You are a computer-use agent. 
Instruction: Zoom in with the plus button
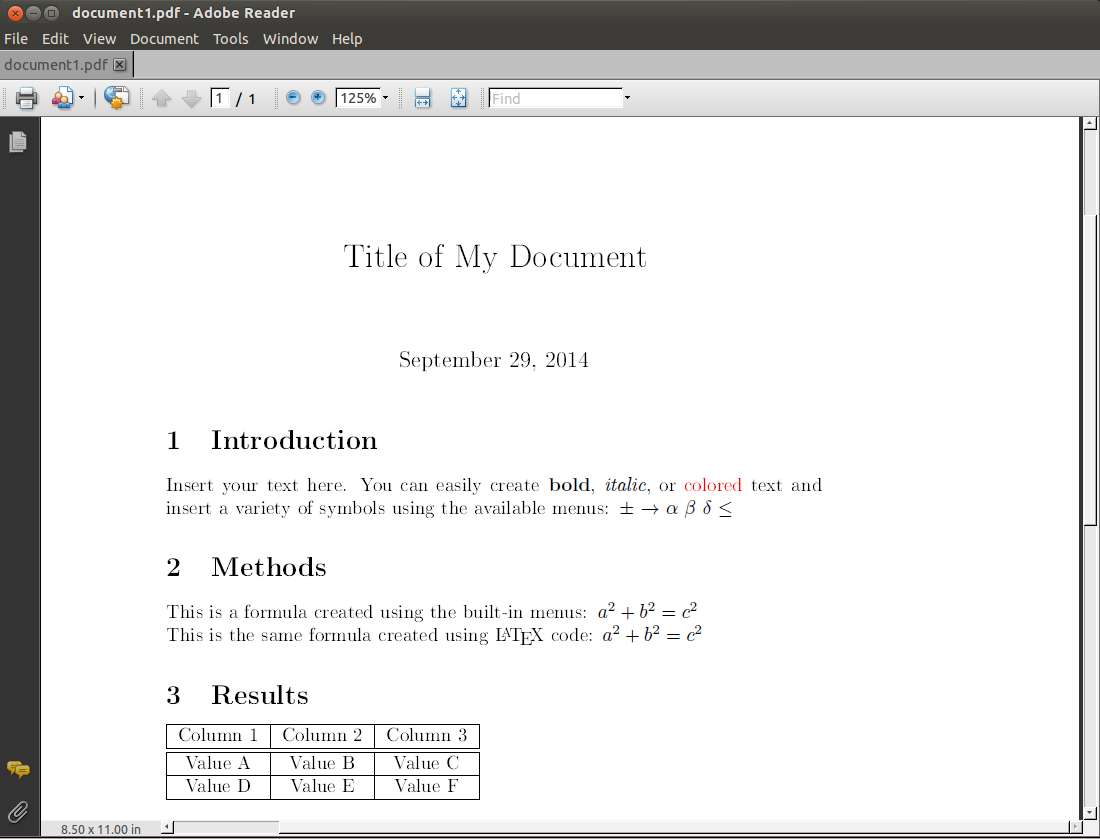coord(318,98)
